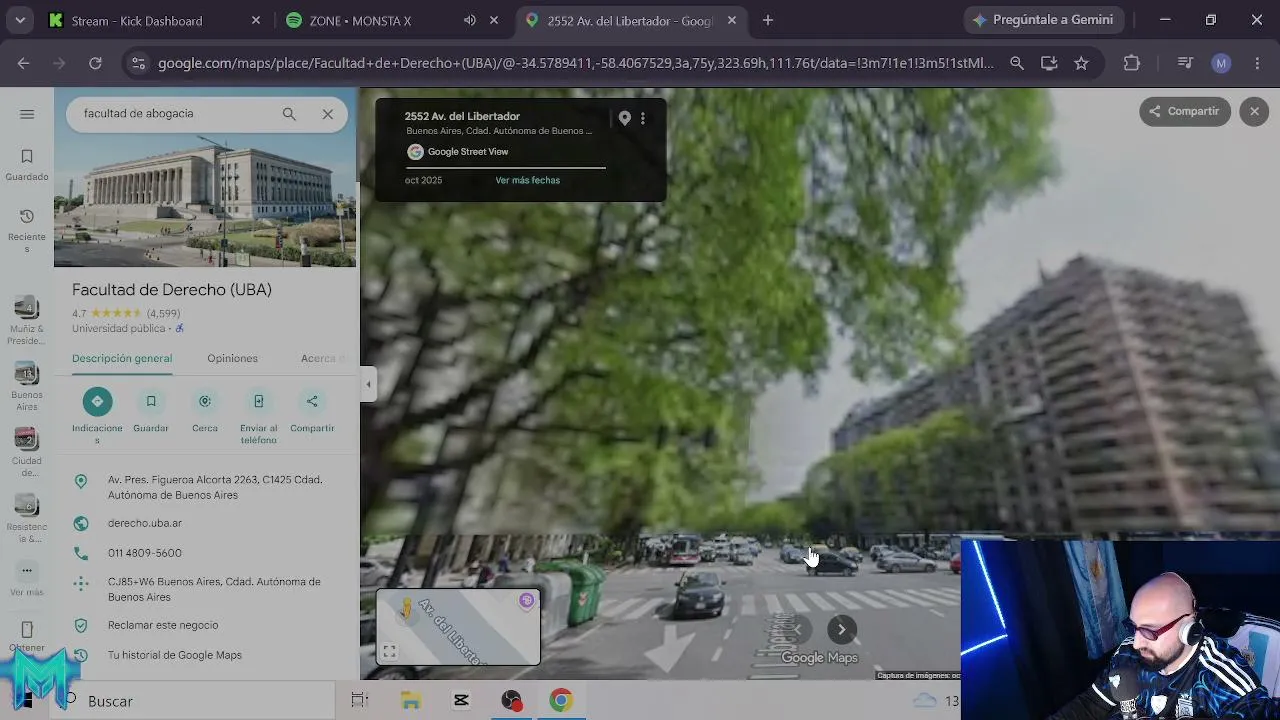Viewport: 1280px width, 720px height.
Task: Search nearby with the Cerca button
Action: coord(205,411)
